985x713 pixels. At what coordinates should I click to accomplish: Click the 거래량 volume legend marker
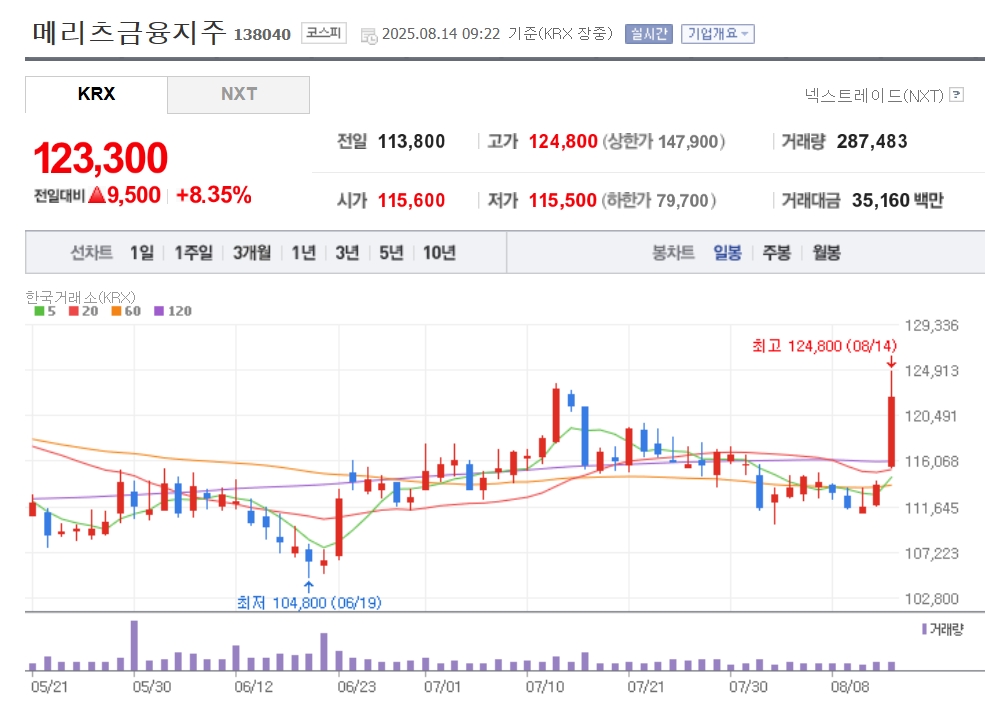click(x=942, y=629)
